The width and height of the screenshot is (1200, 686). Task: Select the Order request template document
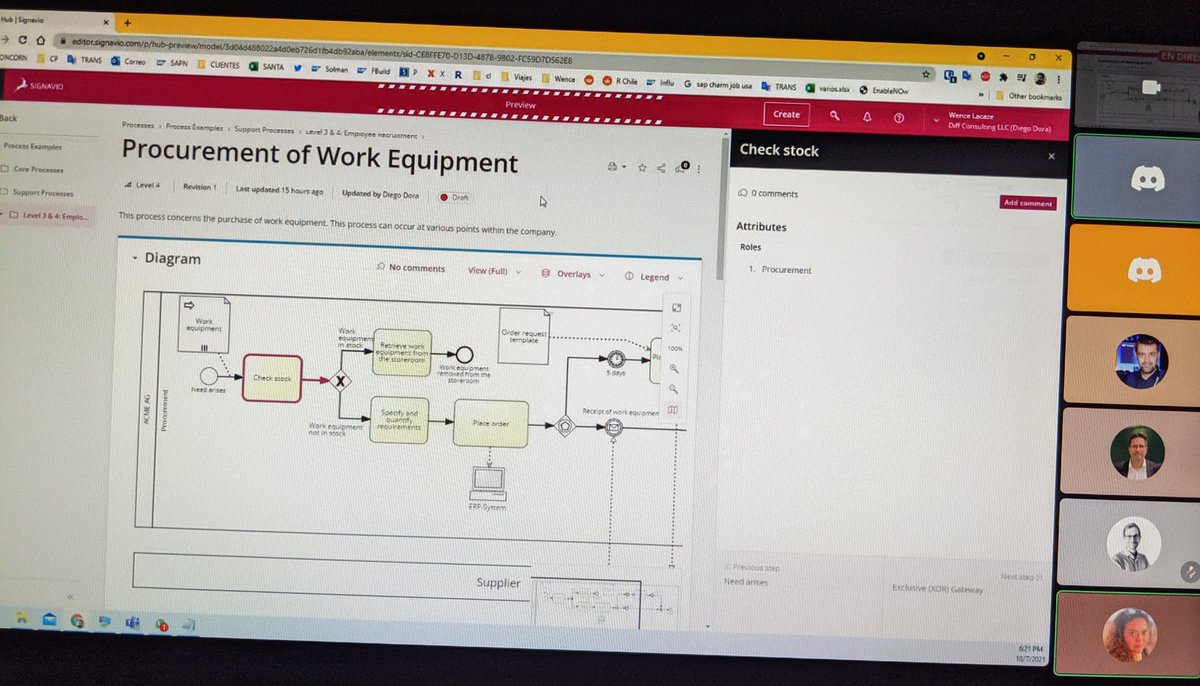pos(526,336)
